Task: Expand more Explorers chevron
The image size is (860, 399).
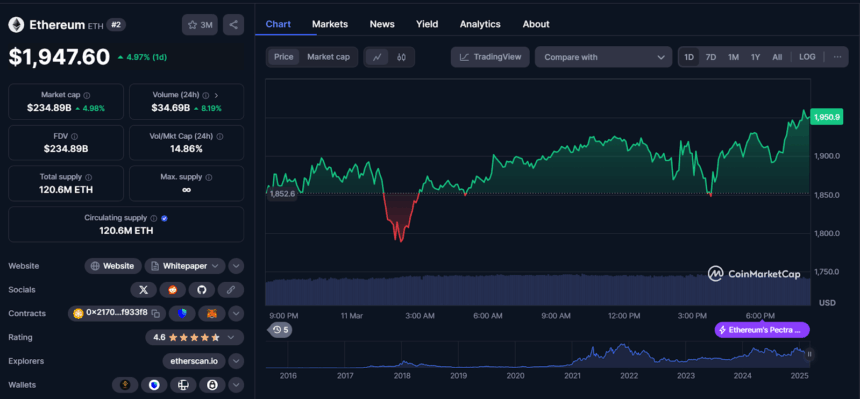Action: (x=236, y=361)
